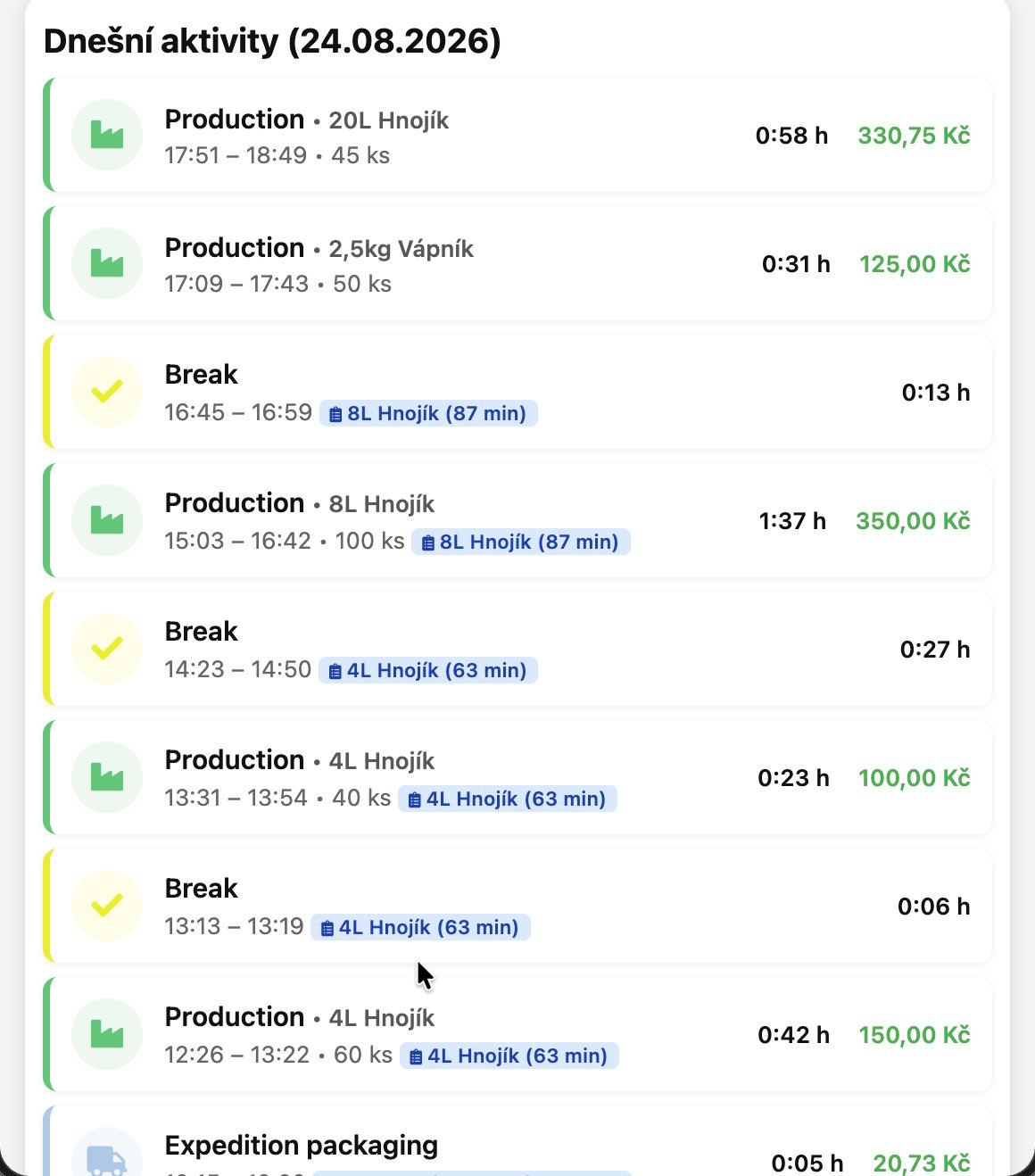The image size is (1035, 1176).
Task: Click the checkmark icon of 16:45 break
Action: click(x=107, y=392)
